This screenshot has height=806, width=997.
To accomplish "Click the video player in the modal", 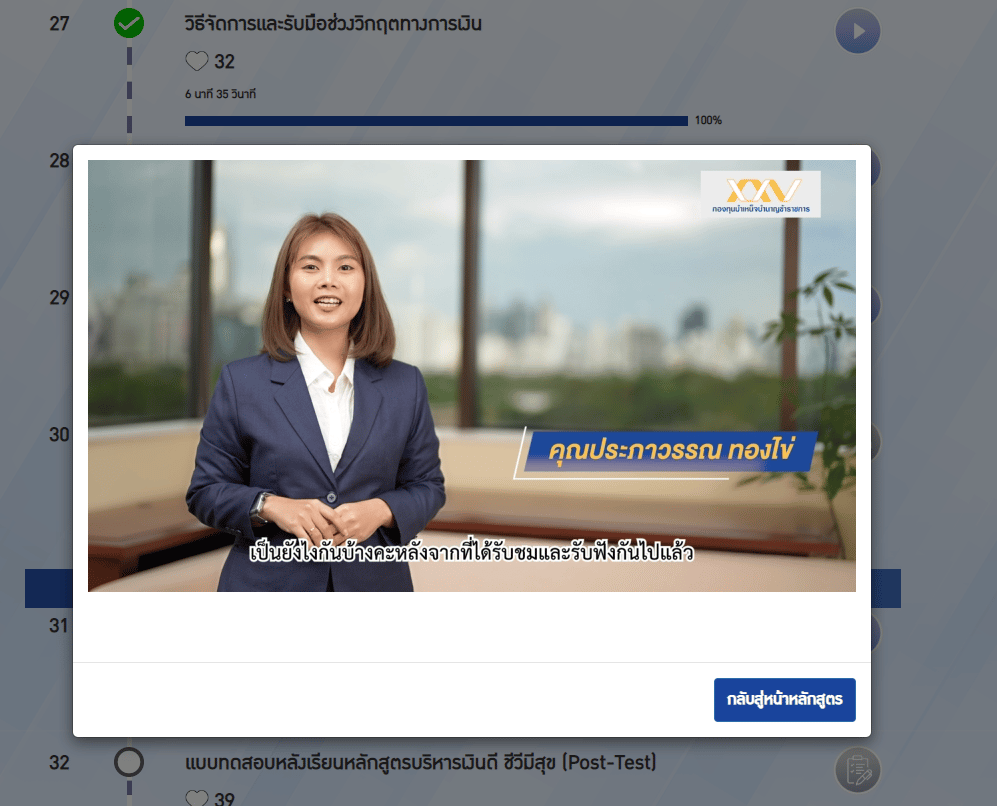I will pos(472,376).
